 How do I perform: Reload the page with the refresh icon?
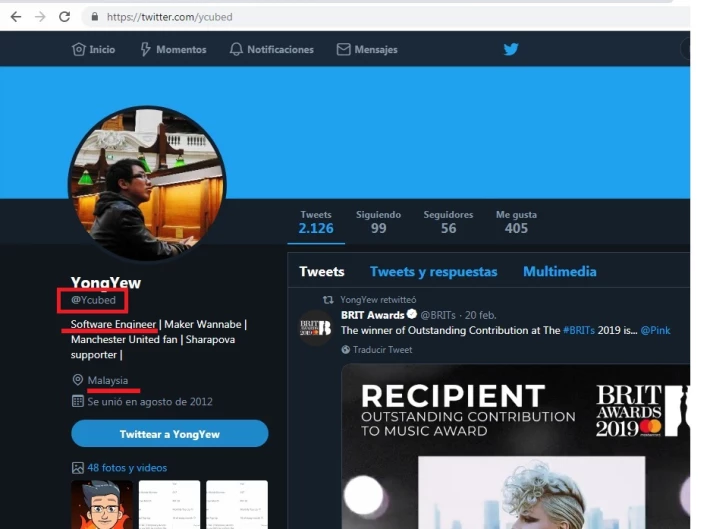point(65,17)
